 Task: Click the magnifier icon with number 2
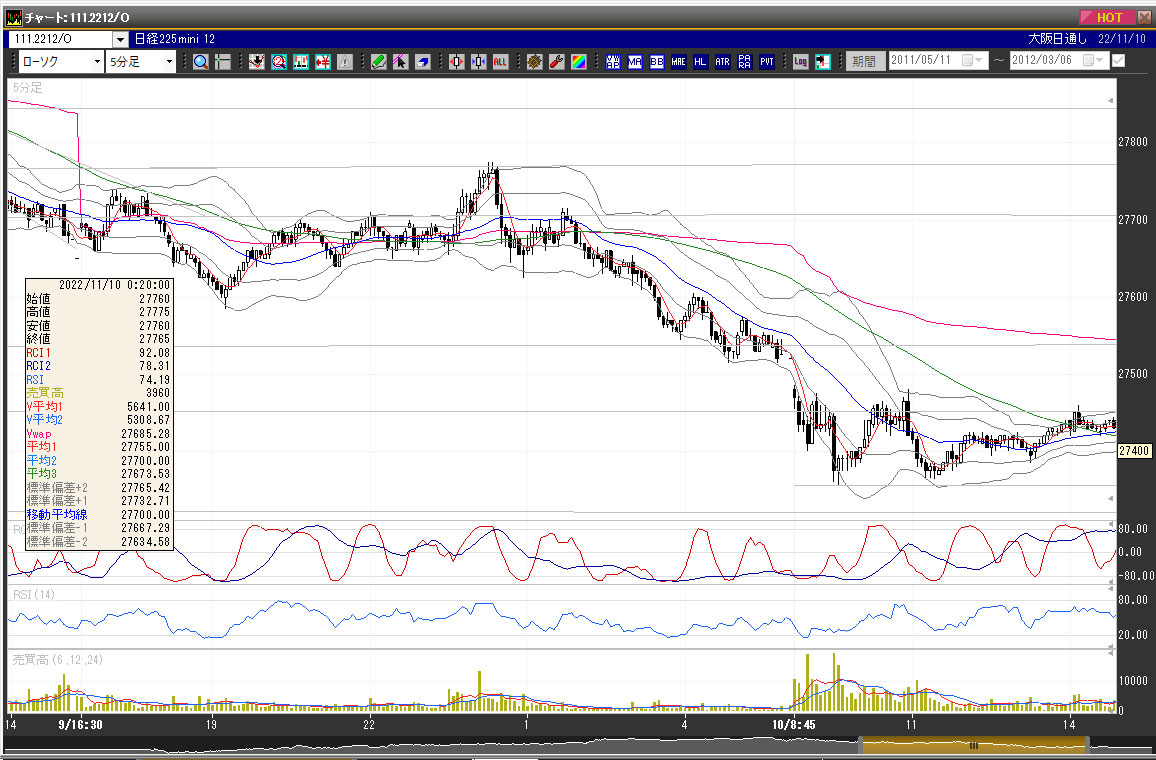278,62
